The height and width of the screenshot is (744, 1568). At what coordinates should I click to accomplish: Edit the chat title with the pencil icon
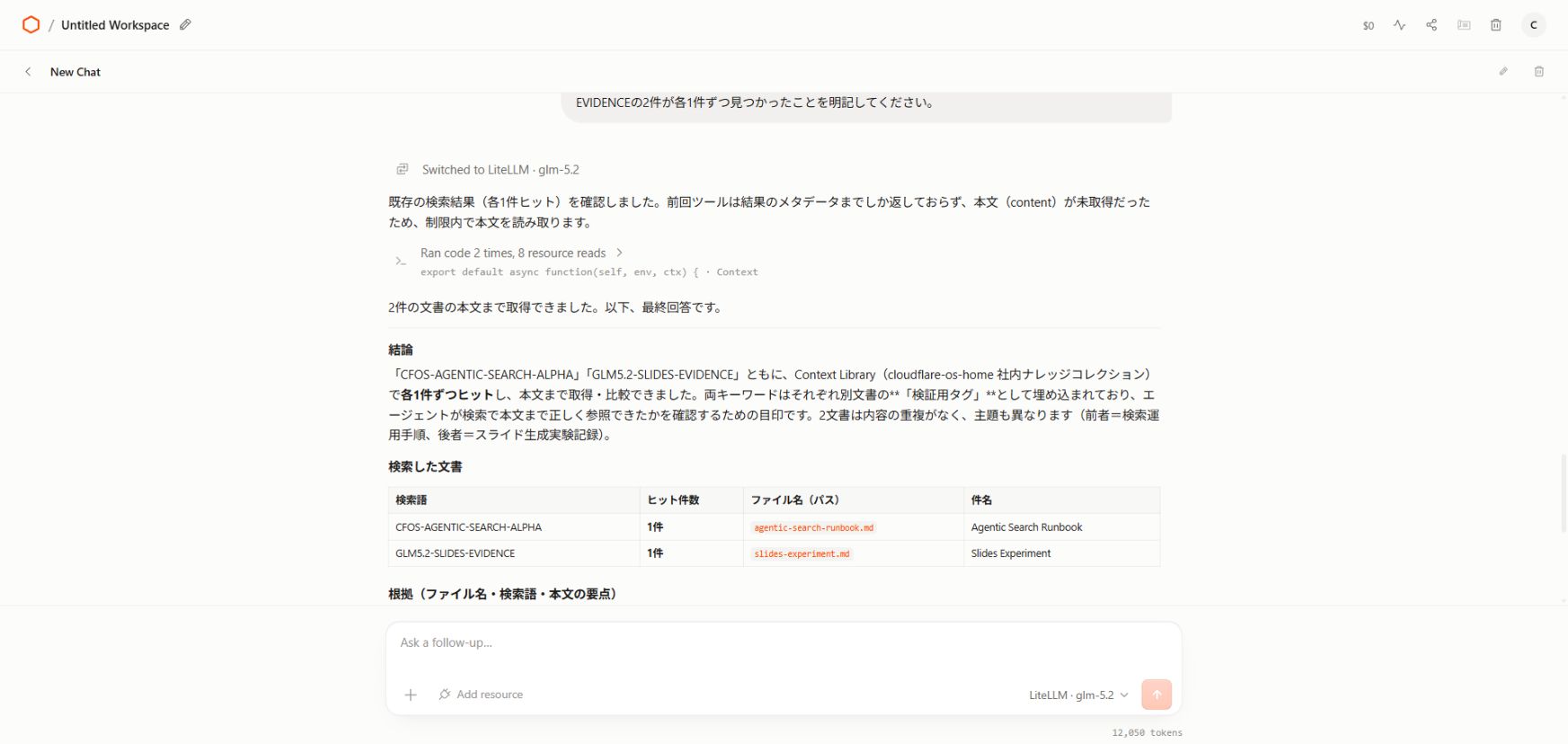[x=1503, y=72]
